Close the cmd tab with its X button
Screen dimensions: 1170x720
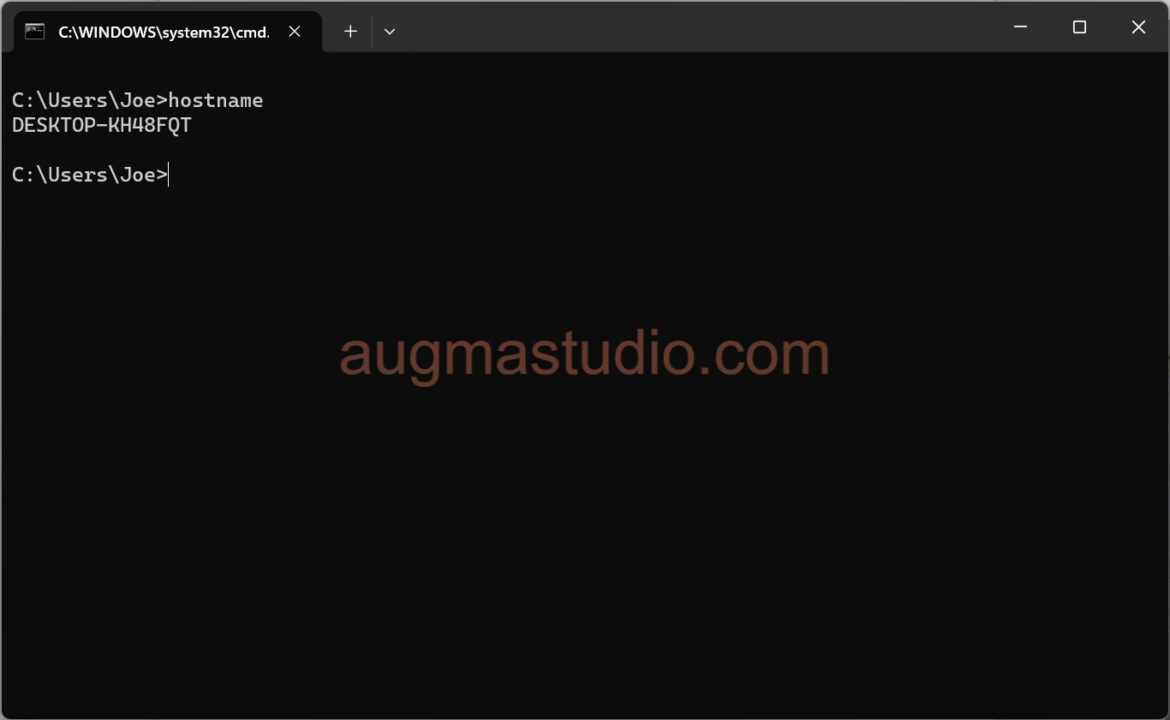pos(294,31)
